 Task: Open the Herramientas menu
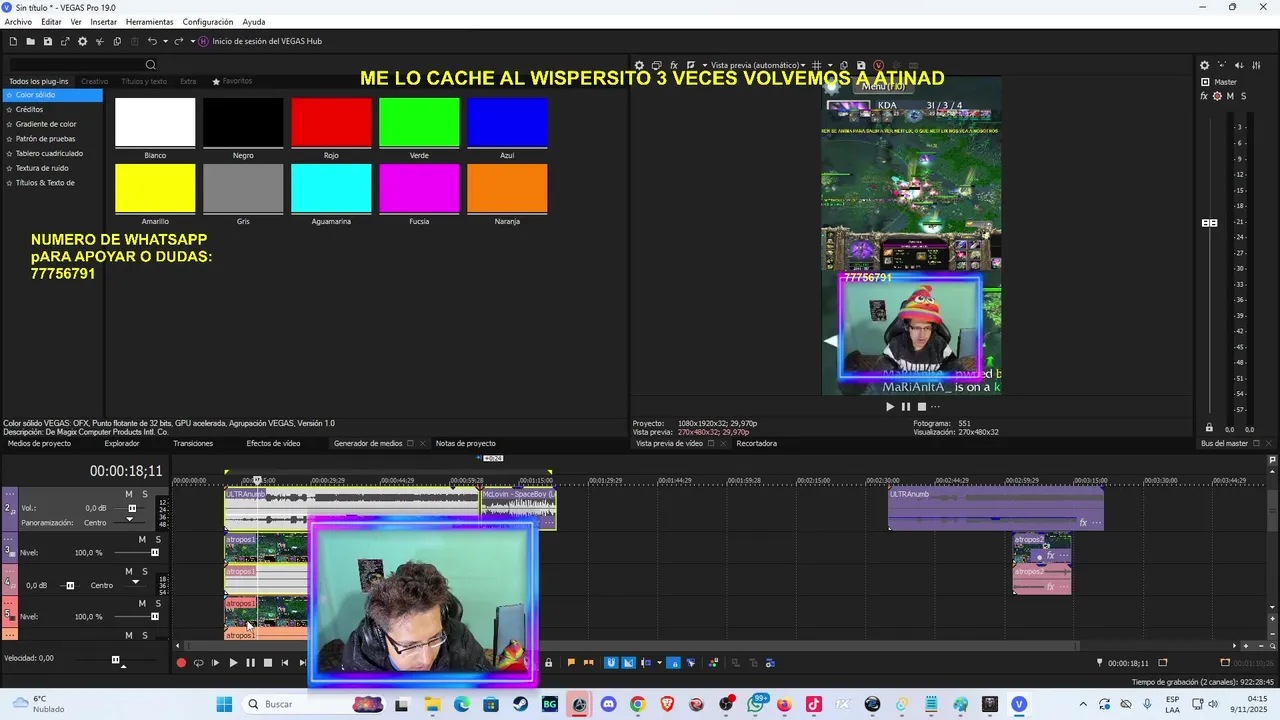coord(149,22)
